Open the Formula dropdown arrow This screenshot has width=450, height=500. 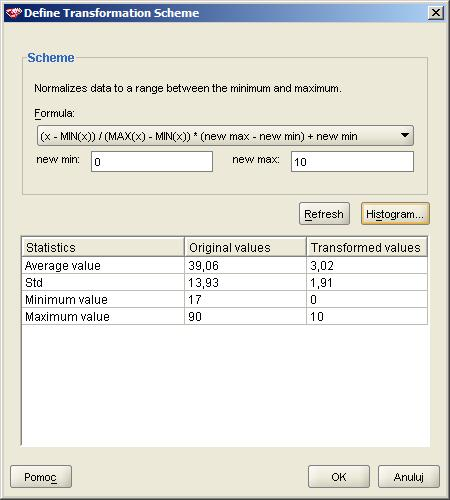click(405, 135)
